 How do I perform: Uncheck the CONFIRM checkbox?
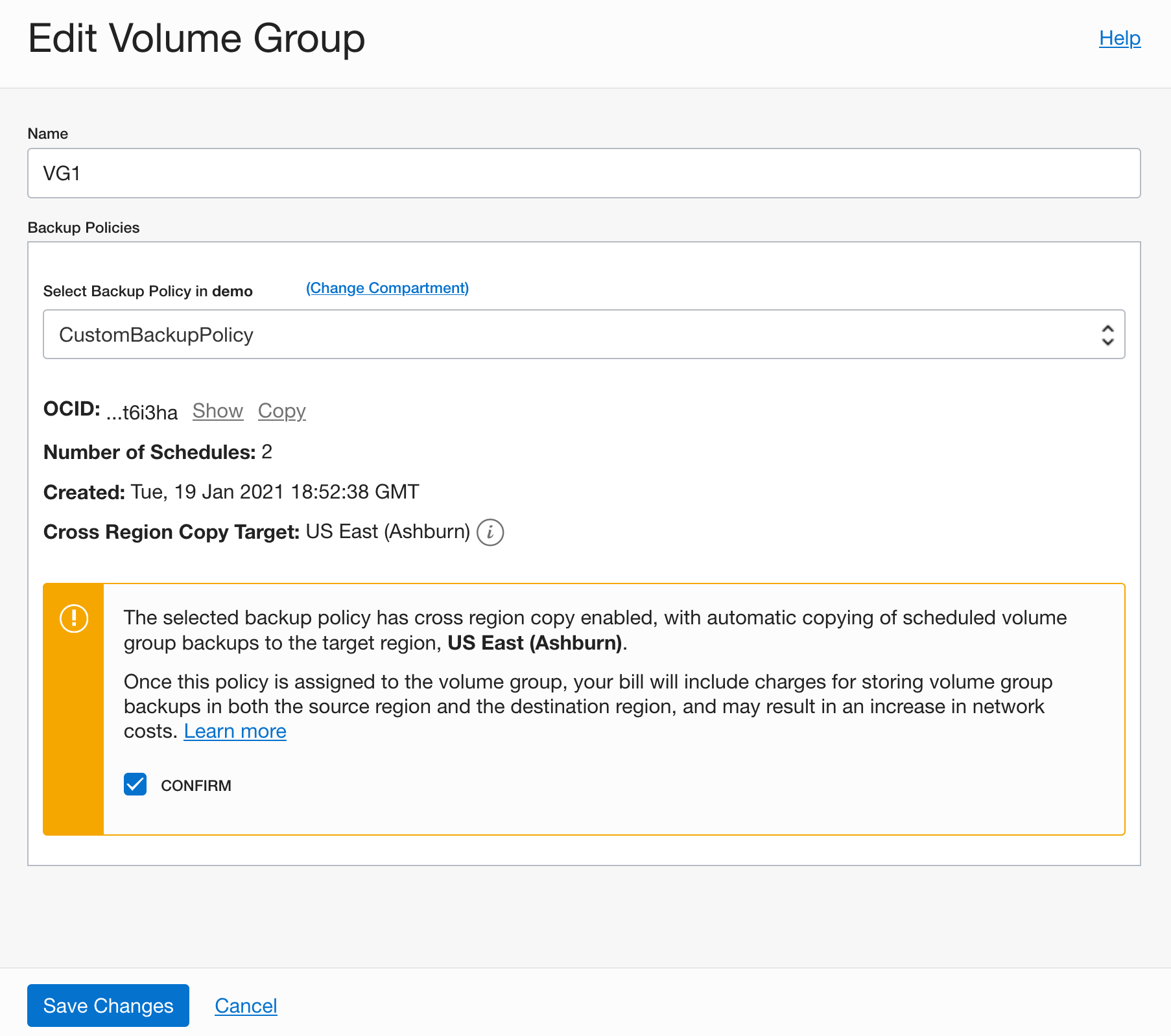click(135, 784)
